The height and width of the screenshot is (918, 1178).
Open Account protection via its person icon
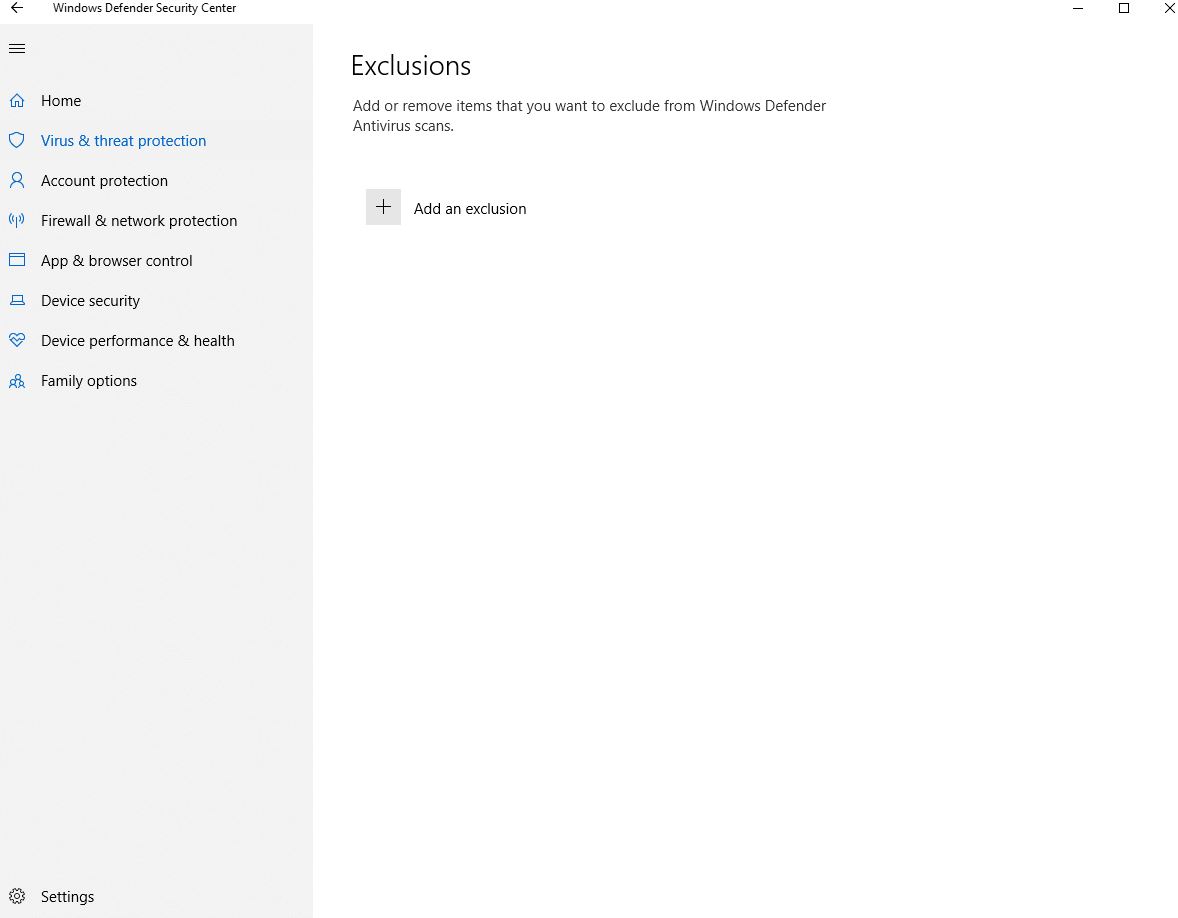17,180
